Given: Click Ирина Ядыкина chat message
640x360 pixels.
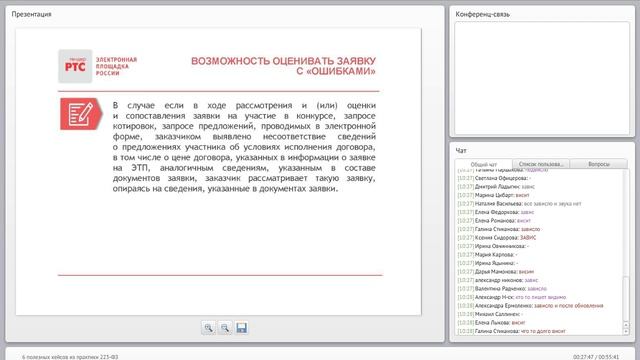Looking at the screenshot, I should pyautogui.click(x=488, y=263).
